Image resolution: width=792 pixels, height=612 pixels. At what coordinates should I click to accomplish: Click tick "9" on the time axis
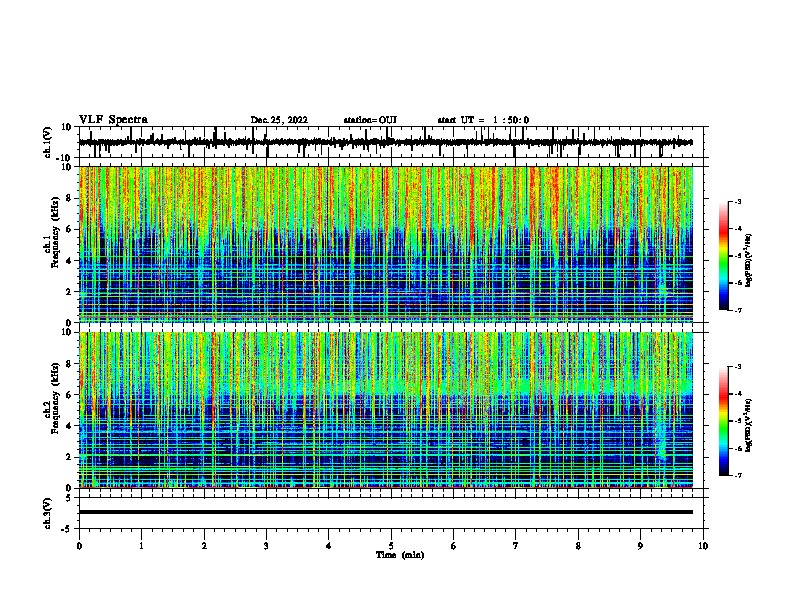pyautogui.click(x=640, y=546)
